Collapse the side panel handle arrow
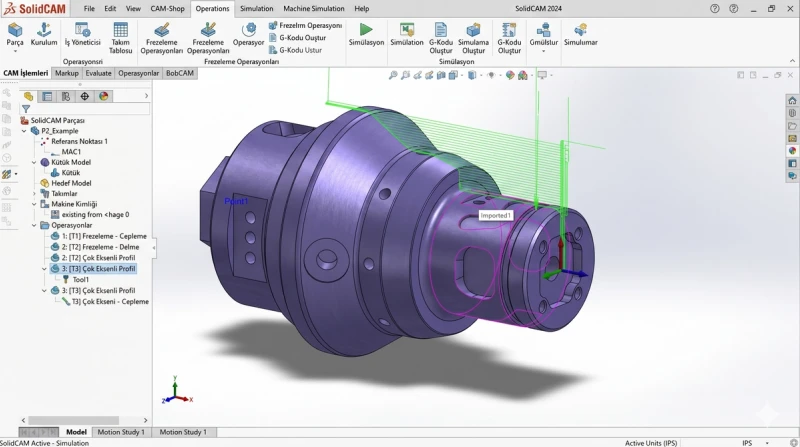 point(154,247)
